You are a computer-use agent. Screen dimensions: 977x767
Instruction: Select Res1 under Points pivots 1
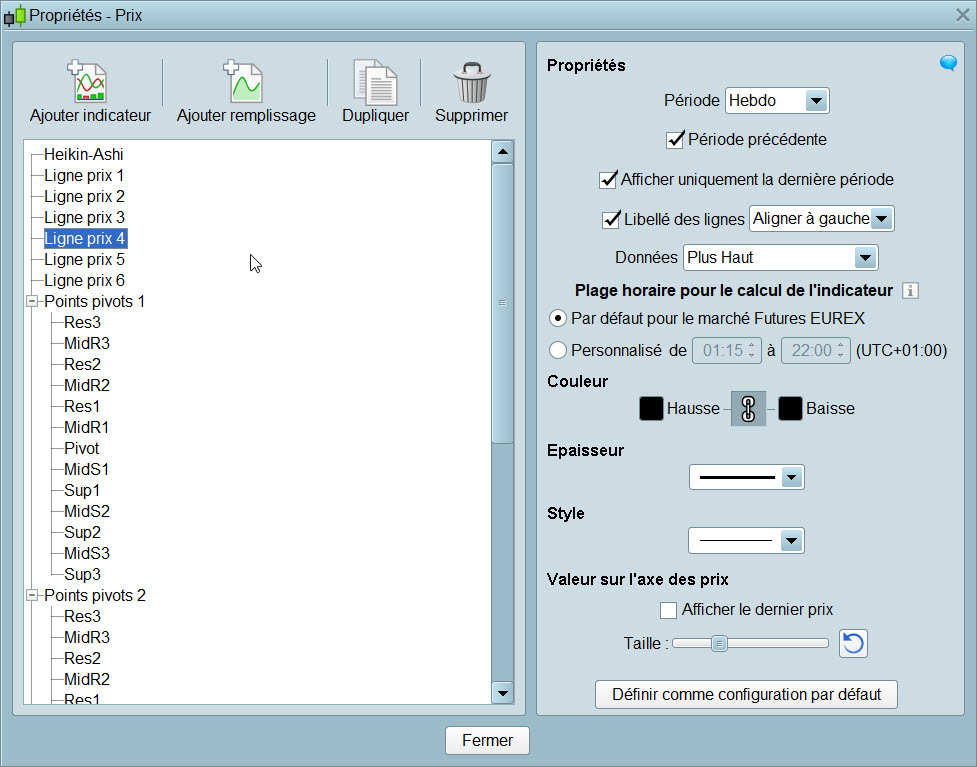pyautogui.click(x=82, y=407)
